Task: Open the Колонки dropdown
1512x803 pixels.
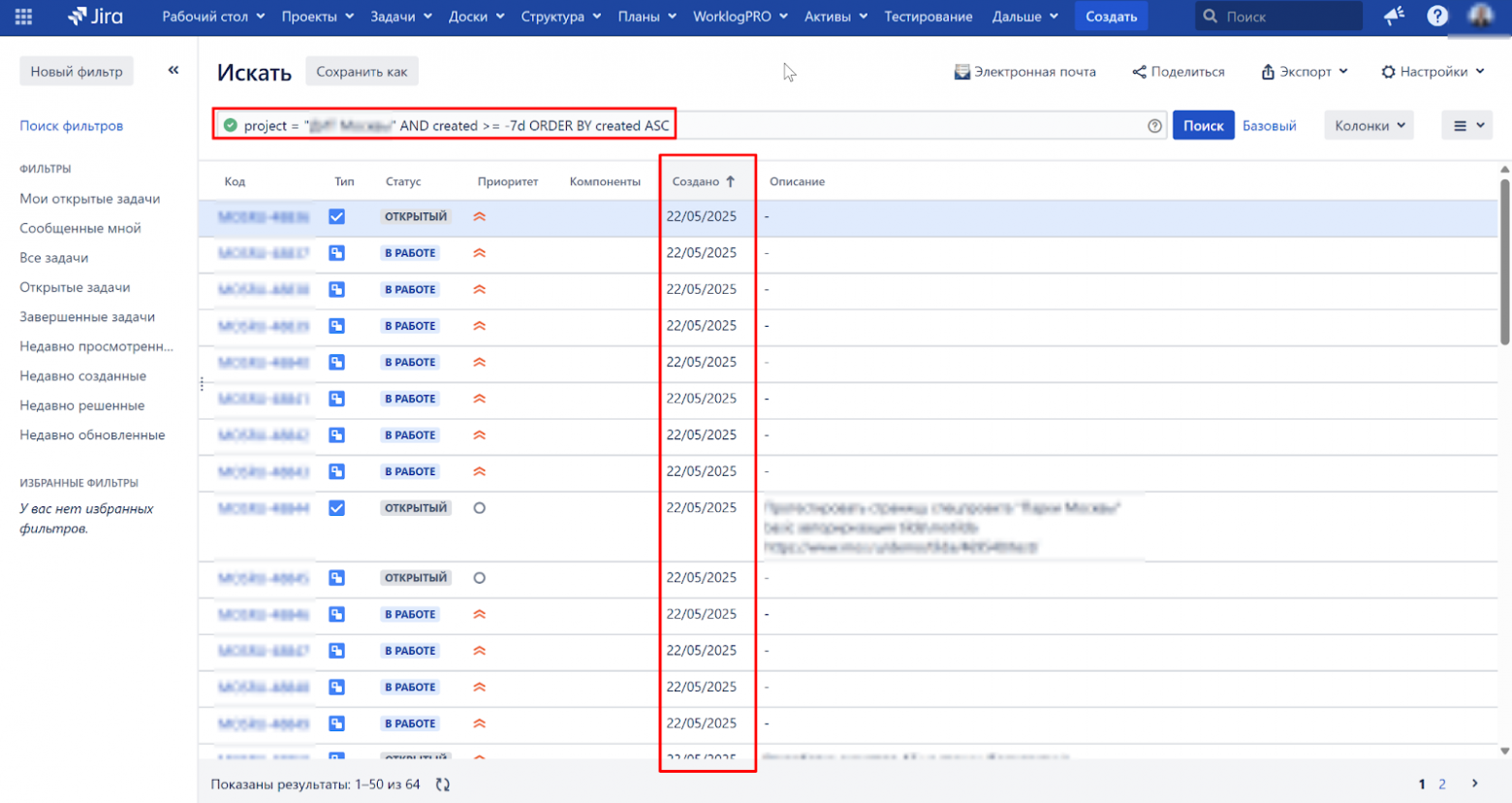Action: [1369, 124]
